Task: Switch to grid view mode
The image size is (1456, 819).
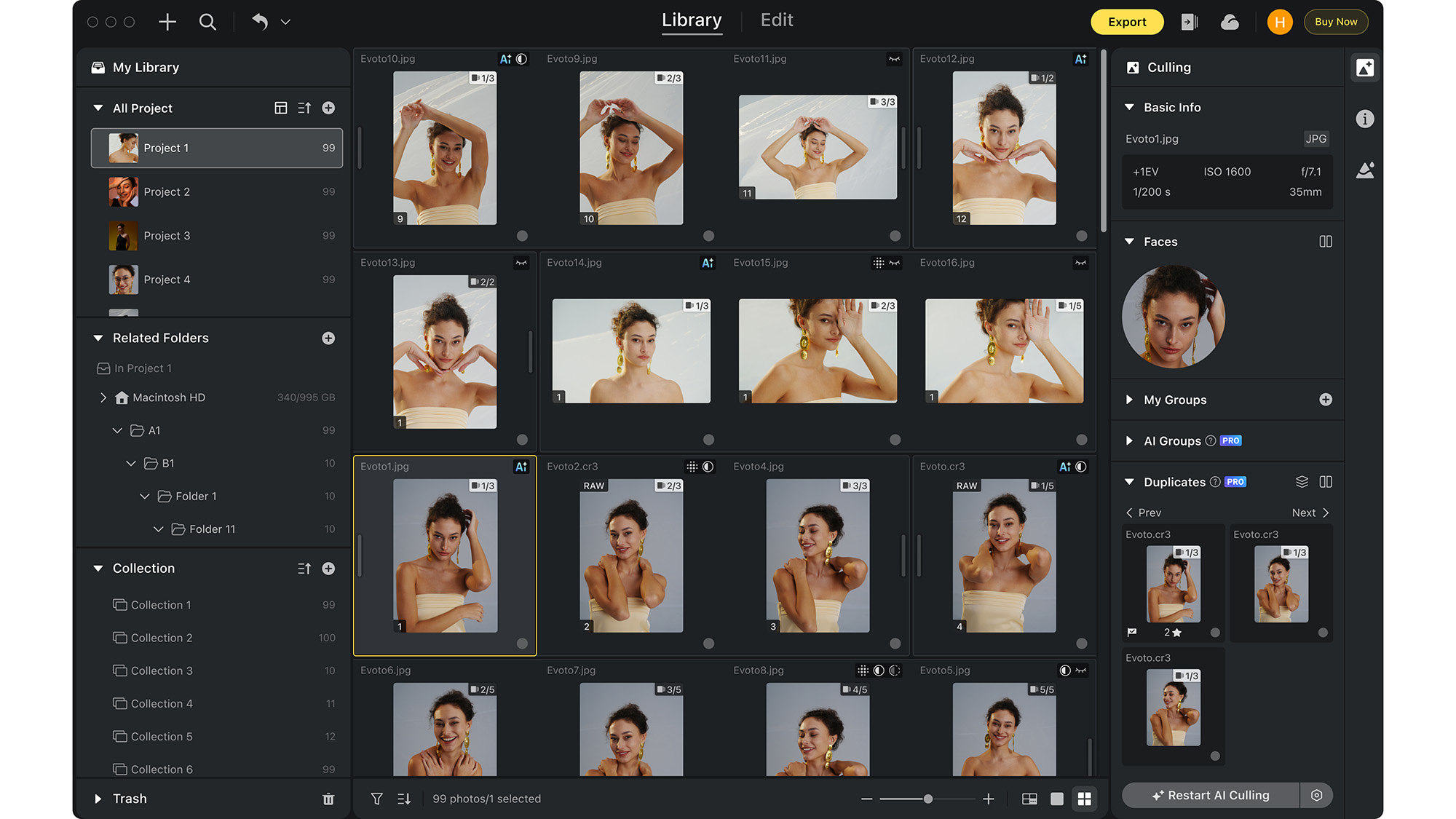Action: [x=1084, y=799]
